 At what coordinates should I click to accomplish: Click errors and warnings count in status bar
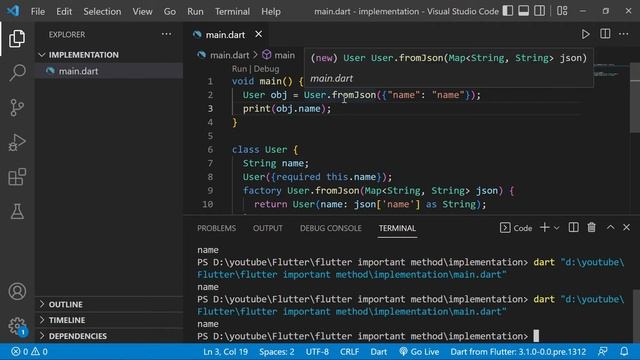tap(29, 351)
